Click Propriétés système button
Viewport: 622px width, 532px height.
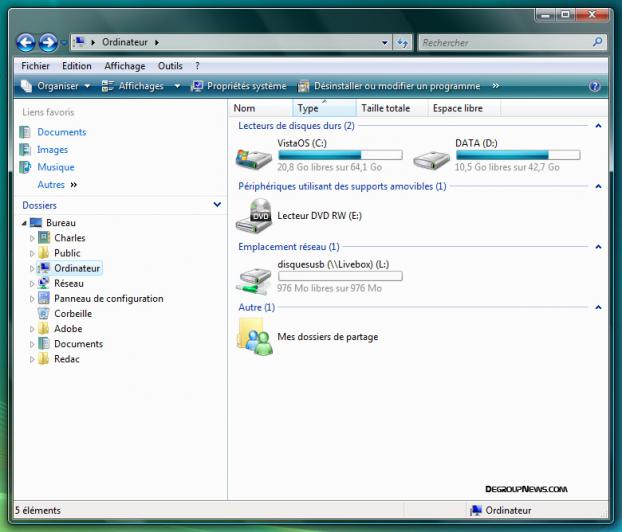[238, 86]
